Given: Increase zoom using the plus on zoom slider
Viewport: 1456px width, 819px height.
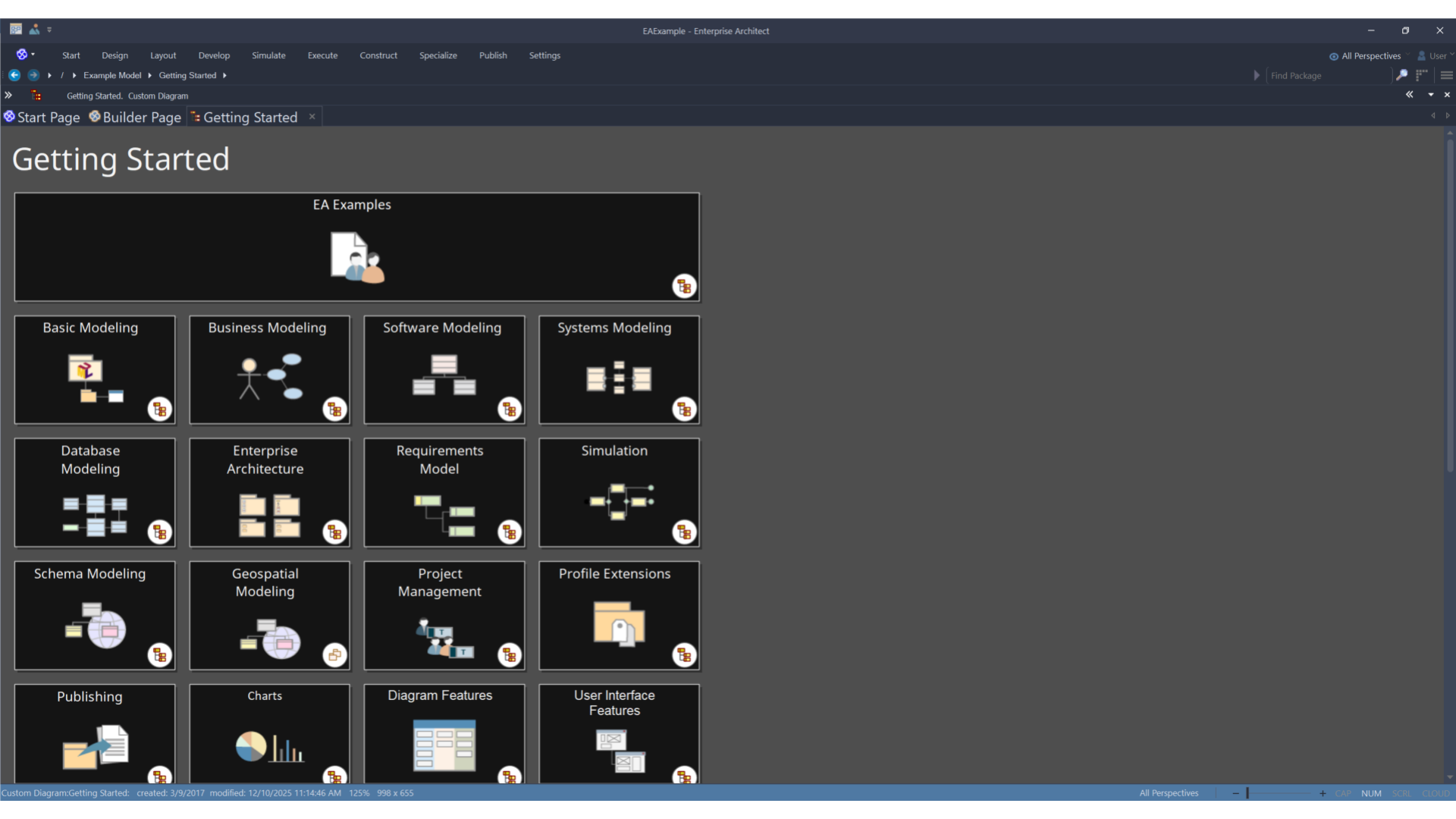Looking at the screenshot, I should click(1323, 792).
